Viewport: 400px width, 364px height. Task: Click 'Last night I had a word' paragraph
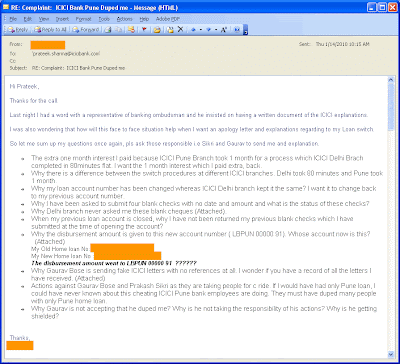click(189, 115)
